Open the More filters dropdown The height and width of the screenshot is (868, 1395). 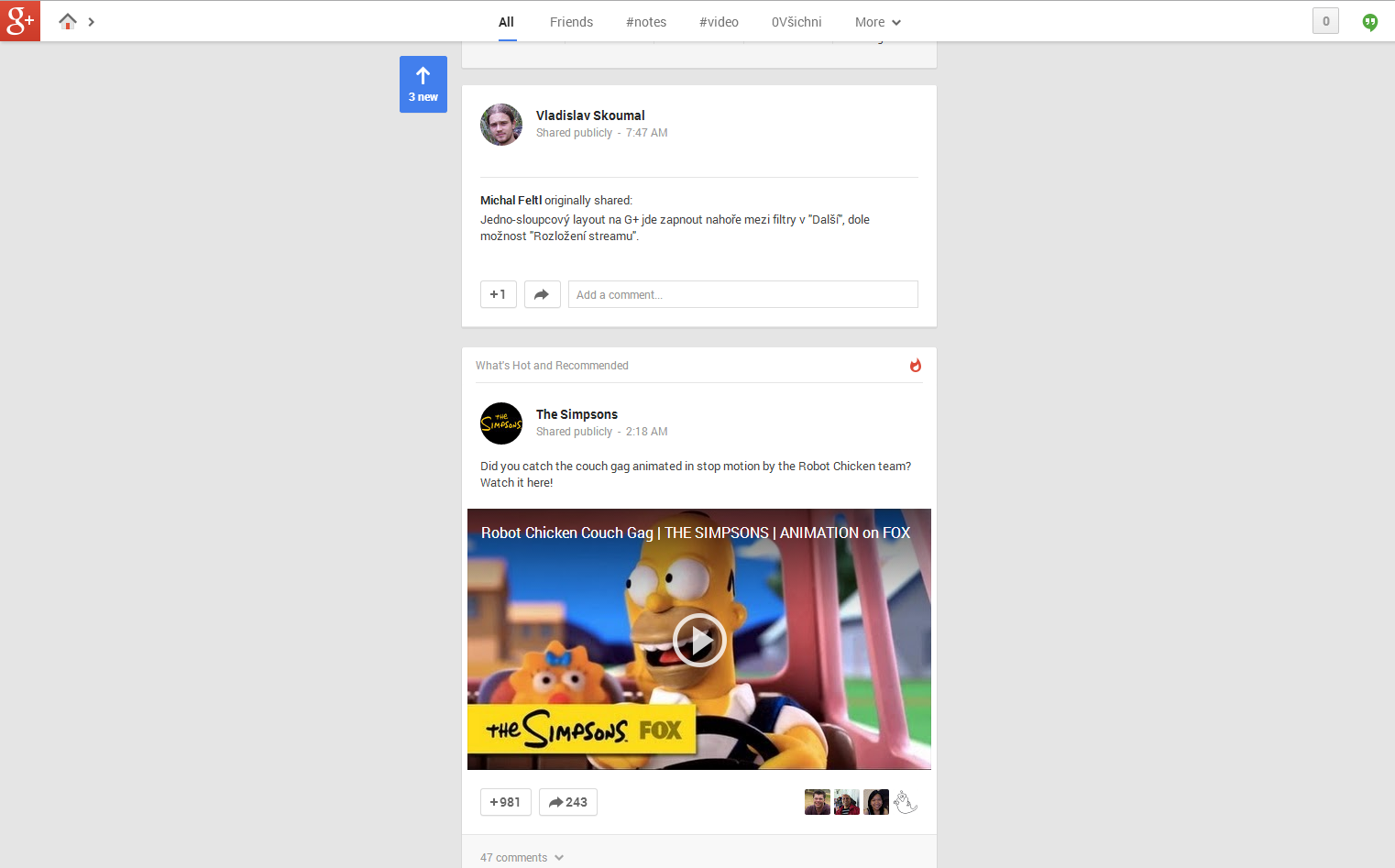877,21
